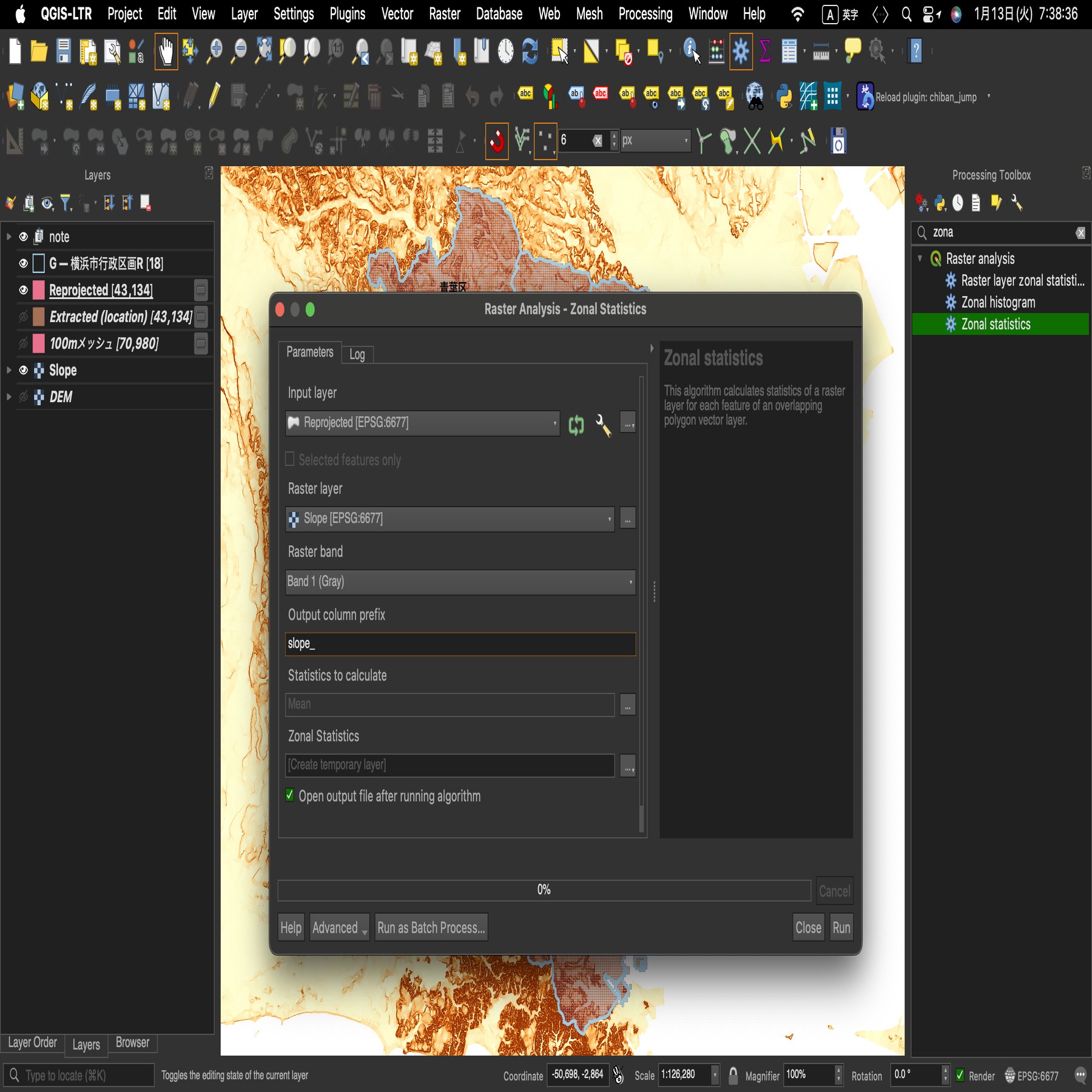The image size is (1092, 1092).
Task: Open the Vector menu
Action: (397, 14)
